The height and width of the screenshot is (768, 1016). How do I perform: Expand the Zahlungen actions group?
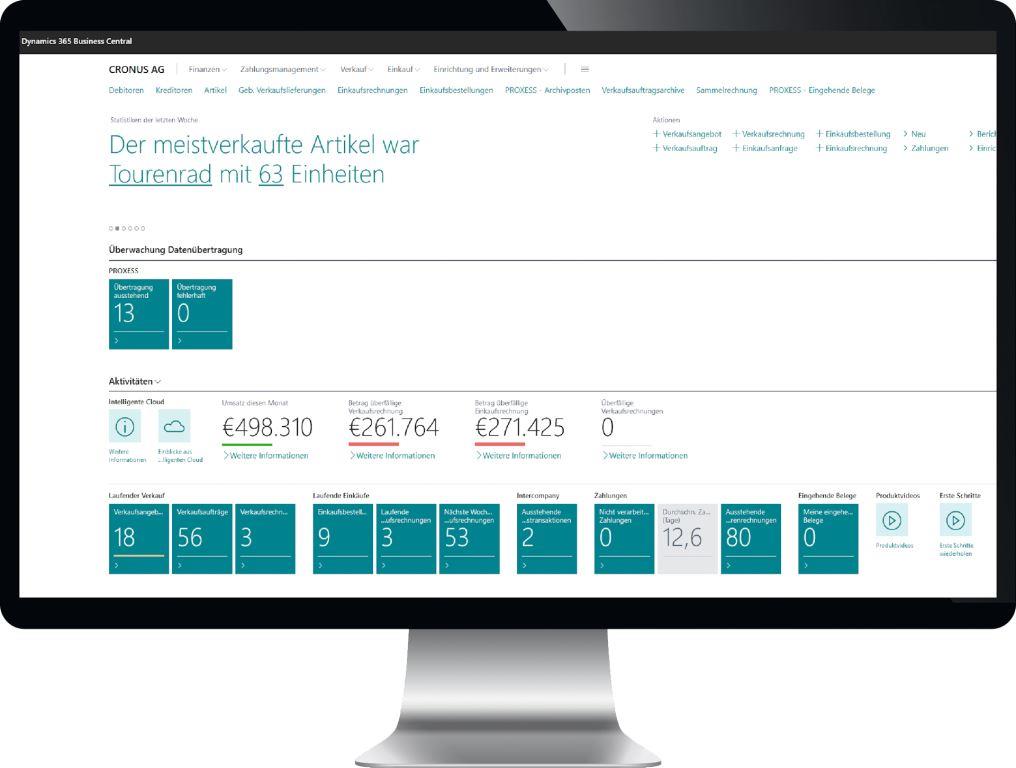click(925, 148)
